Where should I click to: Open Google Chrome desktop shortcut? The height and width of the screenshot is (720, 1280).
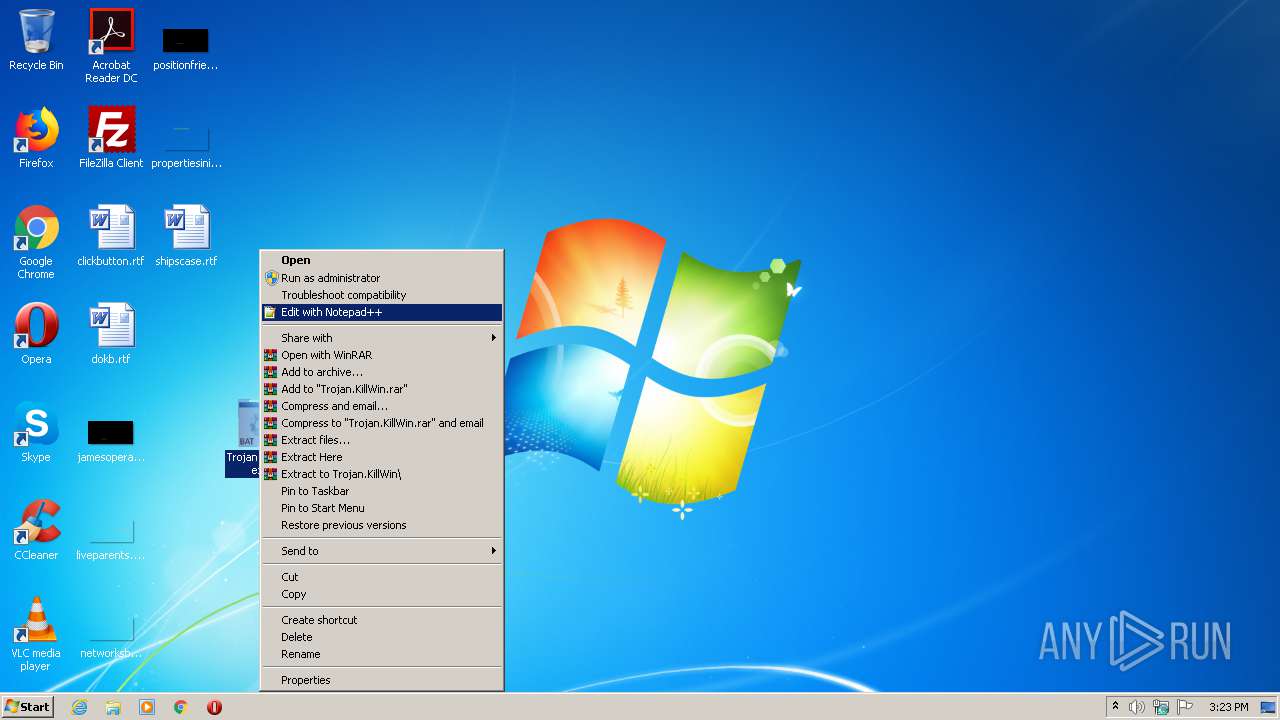pyautogui.click(x=36, y=242)
